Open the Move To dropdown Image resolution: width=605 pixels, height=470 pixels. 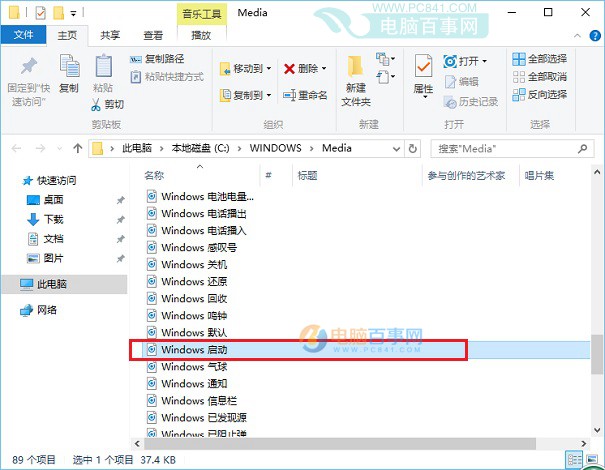point(245,69)
